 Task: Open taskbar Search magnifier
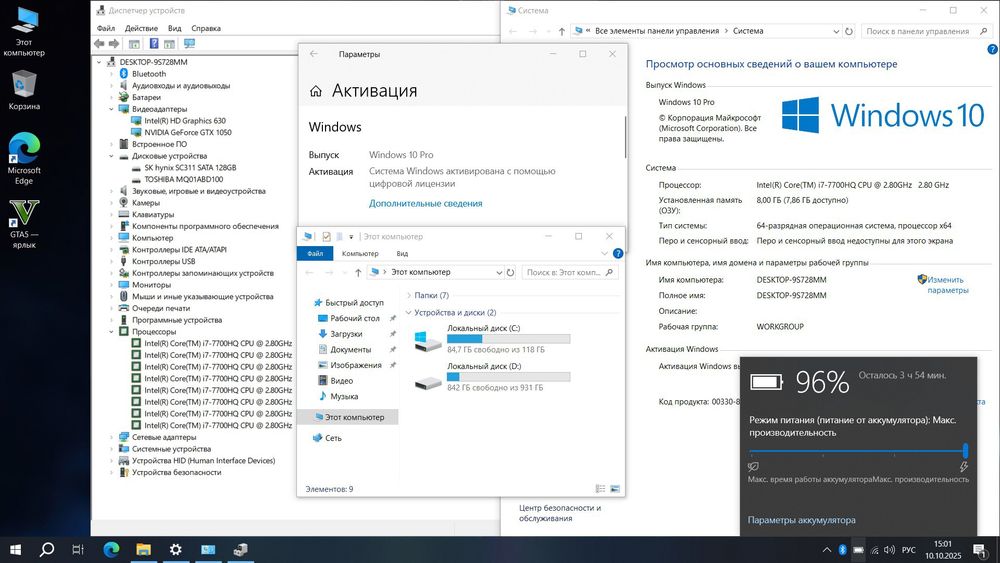[47, 549]
